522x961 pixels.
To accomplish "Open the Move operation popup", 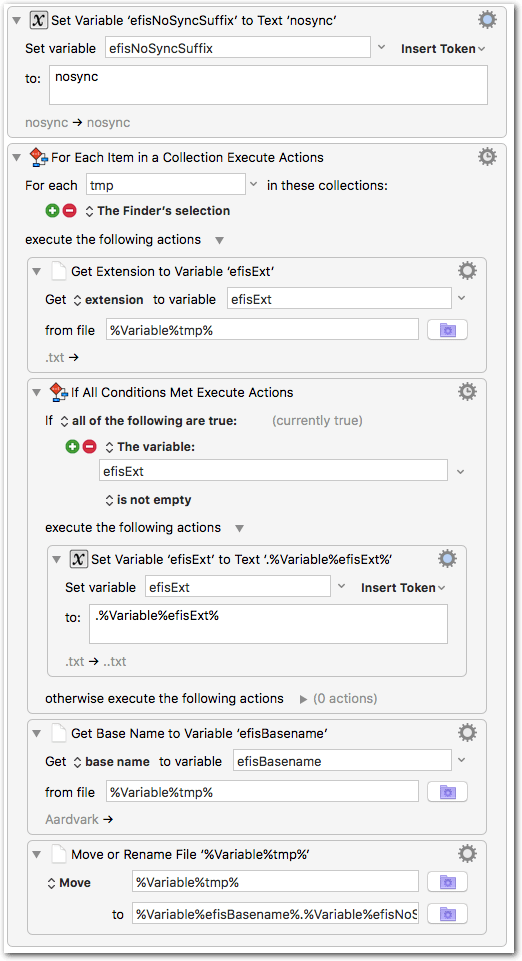I will (69, 883).
